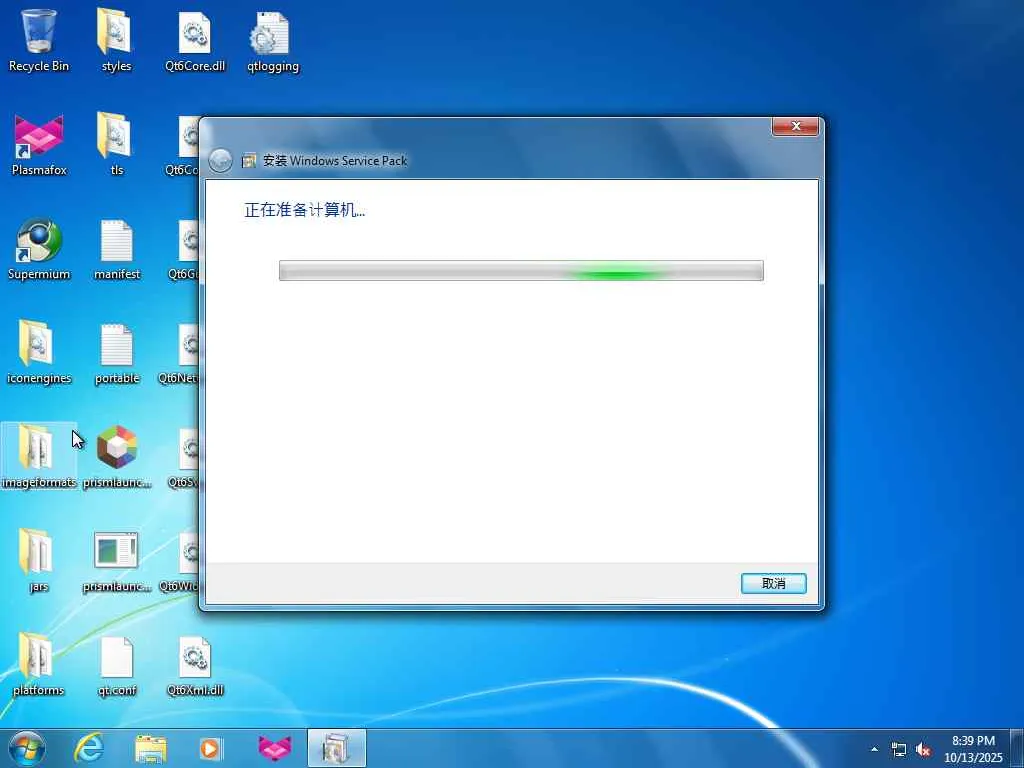
Task: Open Plasmafox from the taskbar
Action: pos(274,748)
